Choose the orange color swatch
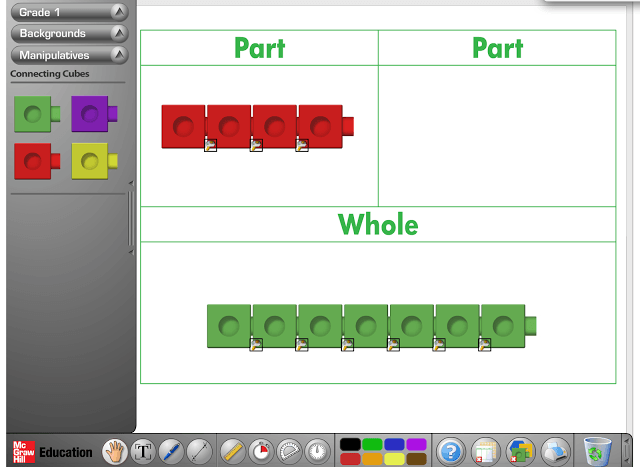The image size is (640, 467). tap(372, 458)
